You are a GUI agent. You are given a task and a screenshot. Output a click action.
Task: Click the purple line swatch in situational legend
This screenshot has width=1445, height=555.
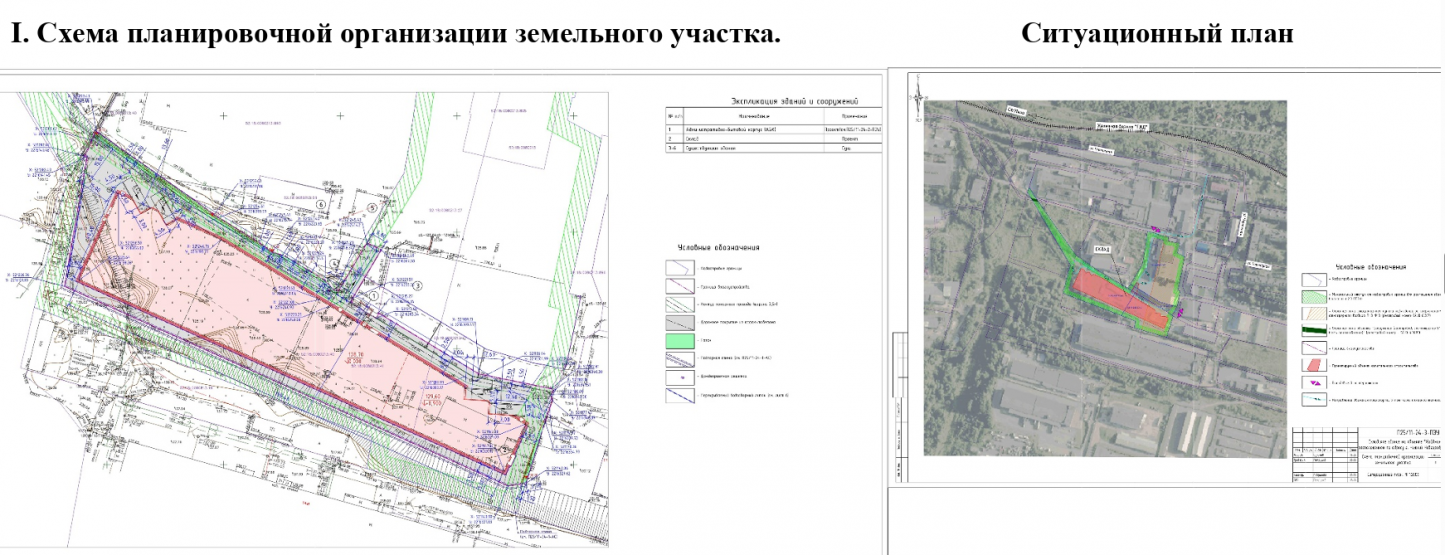(1314, 348)
